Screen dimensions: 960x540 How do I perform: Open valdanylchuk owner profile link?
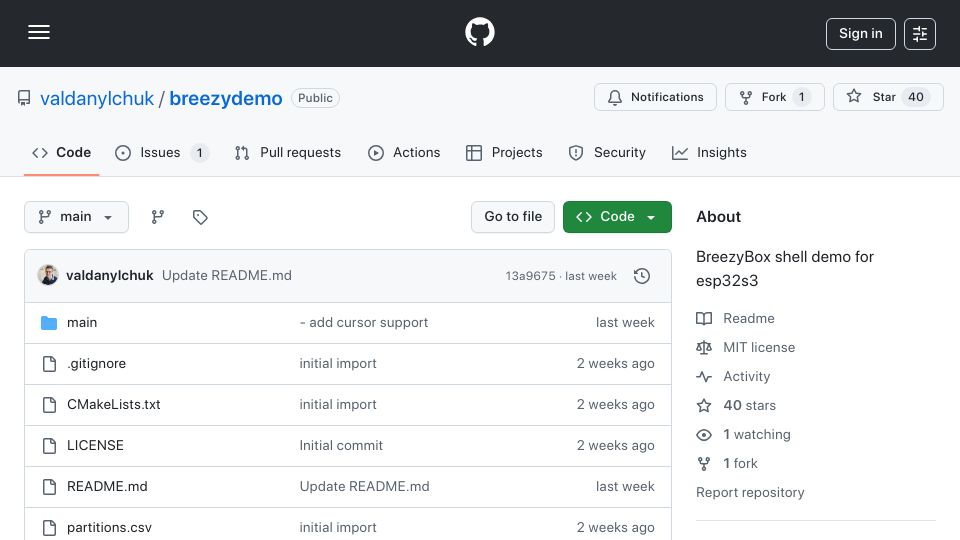[x=97, y=98]
